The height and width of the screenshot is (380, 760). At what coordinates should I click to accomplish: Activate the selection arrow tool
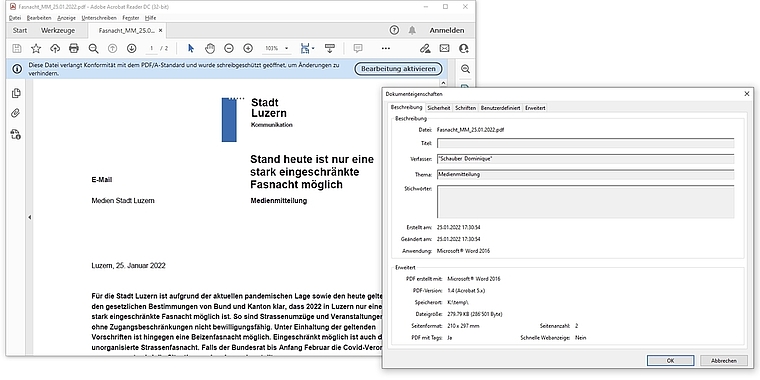tap(190, 48)
